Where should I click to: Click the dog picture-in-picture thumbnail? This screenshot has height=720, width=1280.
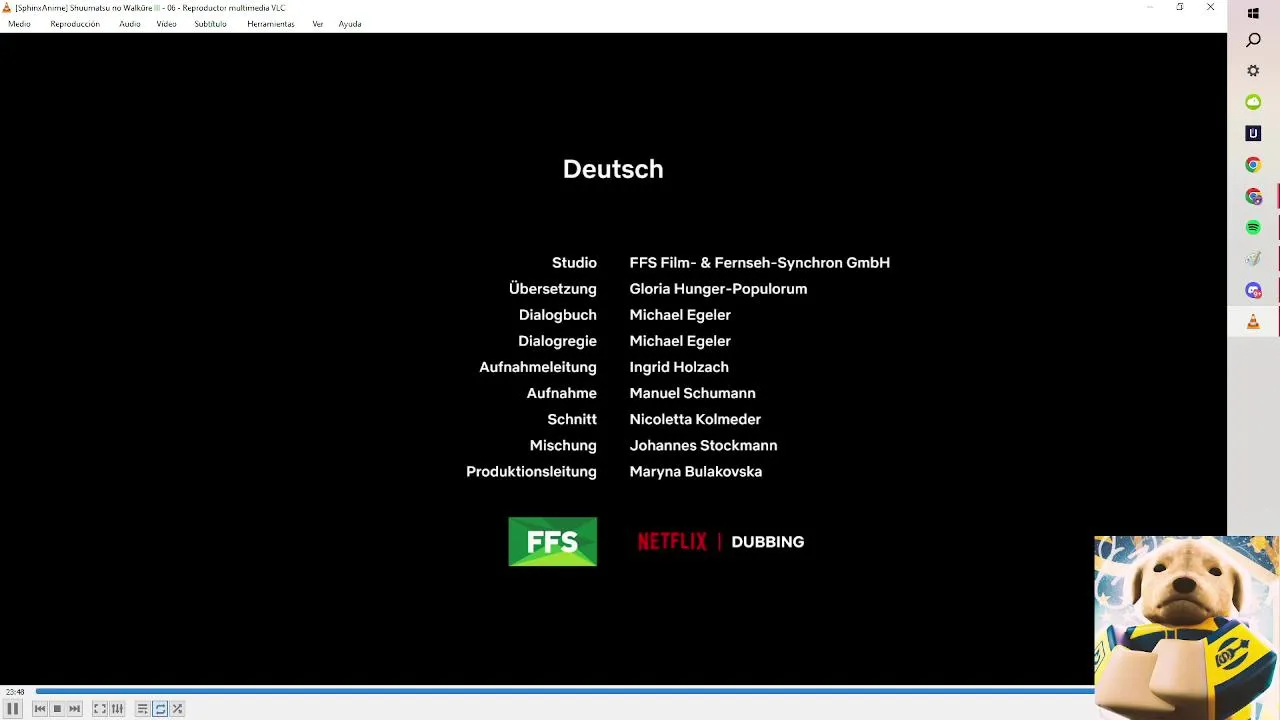[1186, 627]
